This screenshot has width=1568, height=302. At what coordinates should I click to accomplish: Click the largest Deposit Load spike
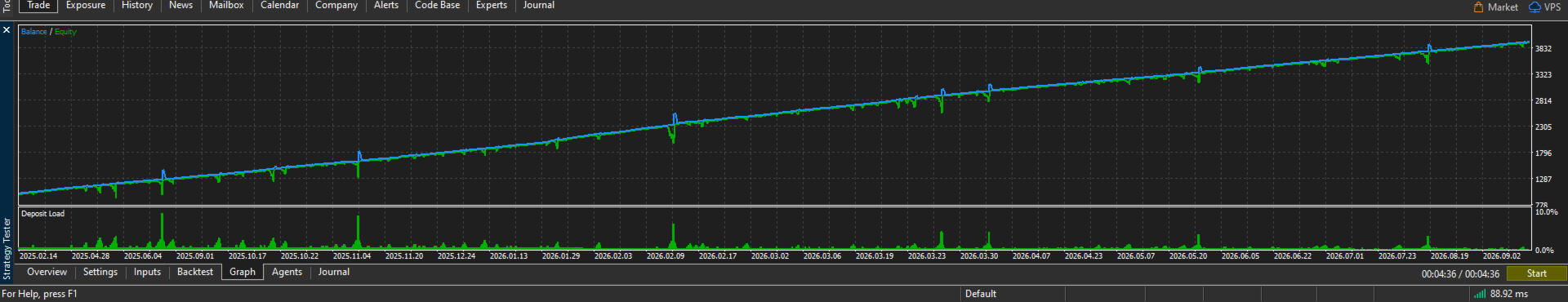[162, 231]
